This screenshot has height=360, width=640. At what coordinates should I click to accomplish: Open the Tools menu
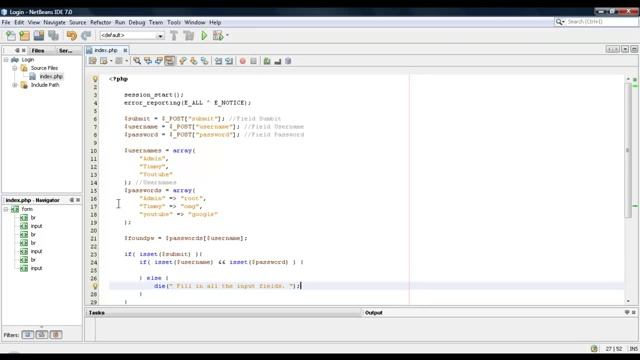173,22
